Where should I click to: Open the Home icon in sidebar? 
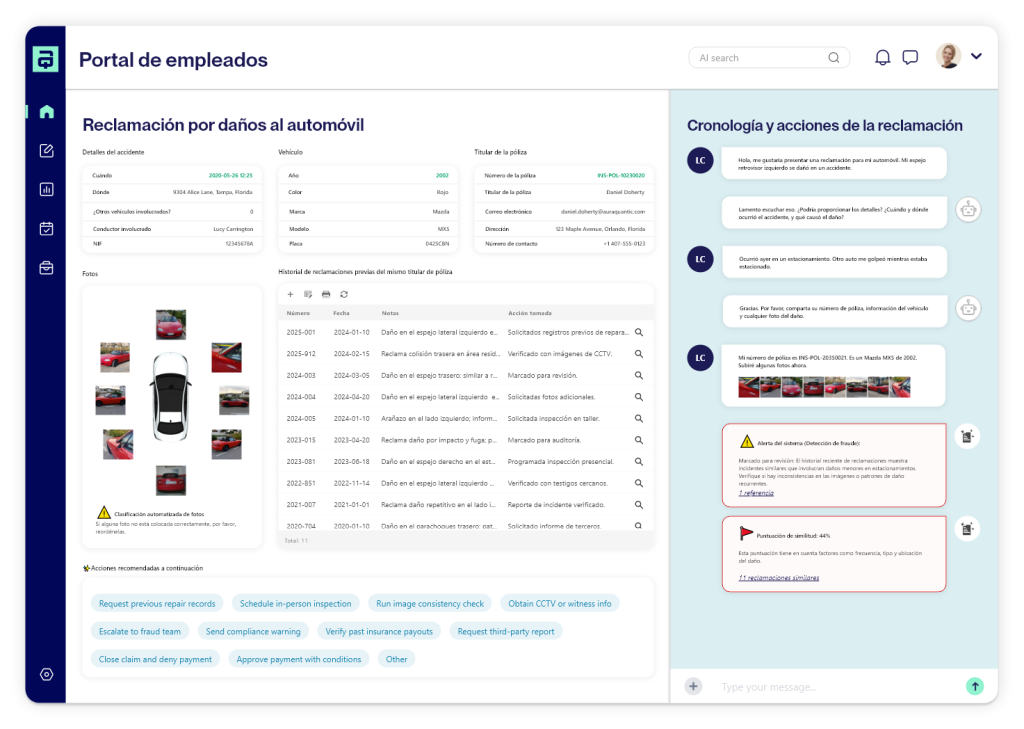[46, 112]
